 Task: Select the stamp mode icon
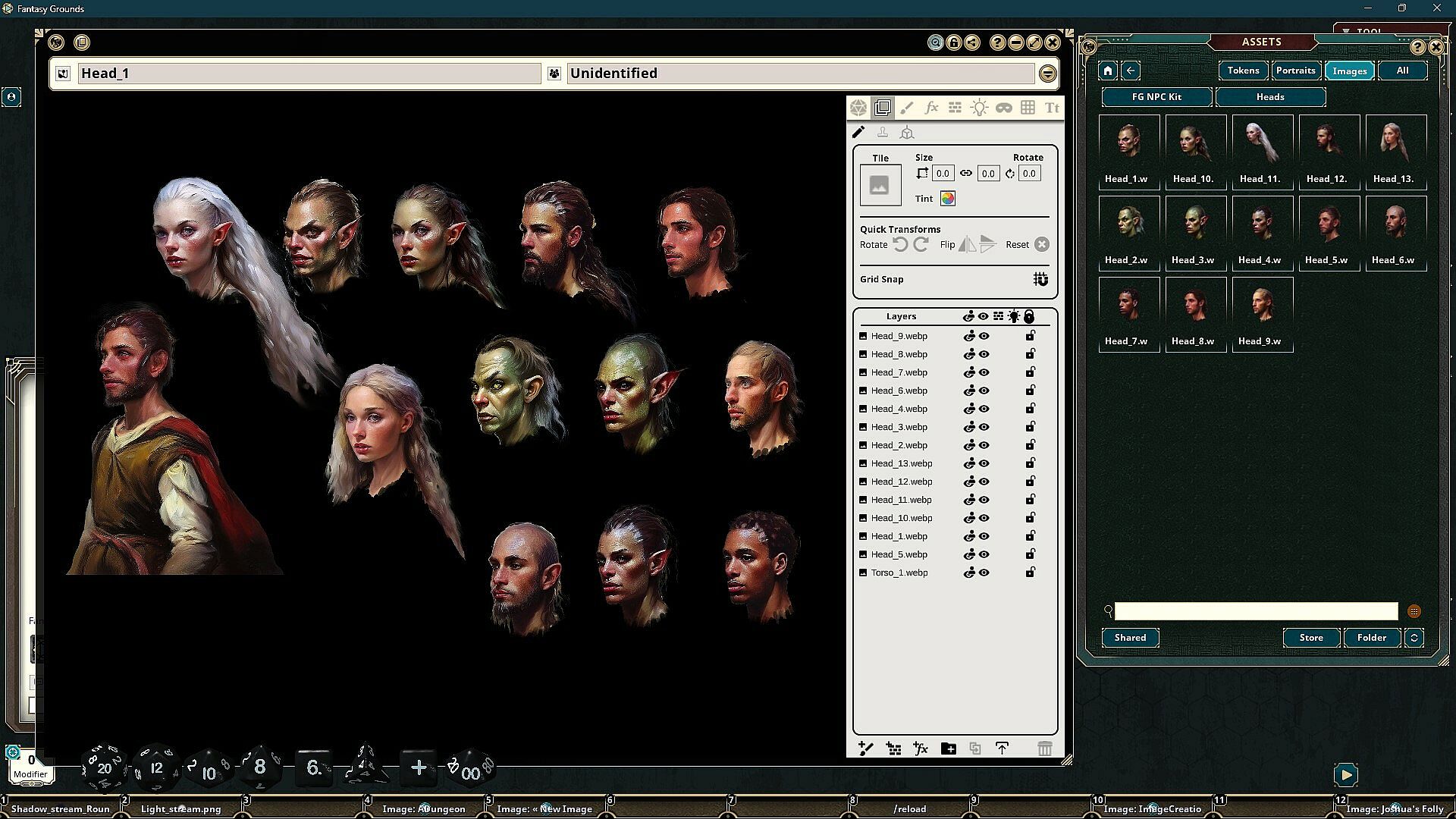[882, 133]
